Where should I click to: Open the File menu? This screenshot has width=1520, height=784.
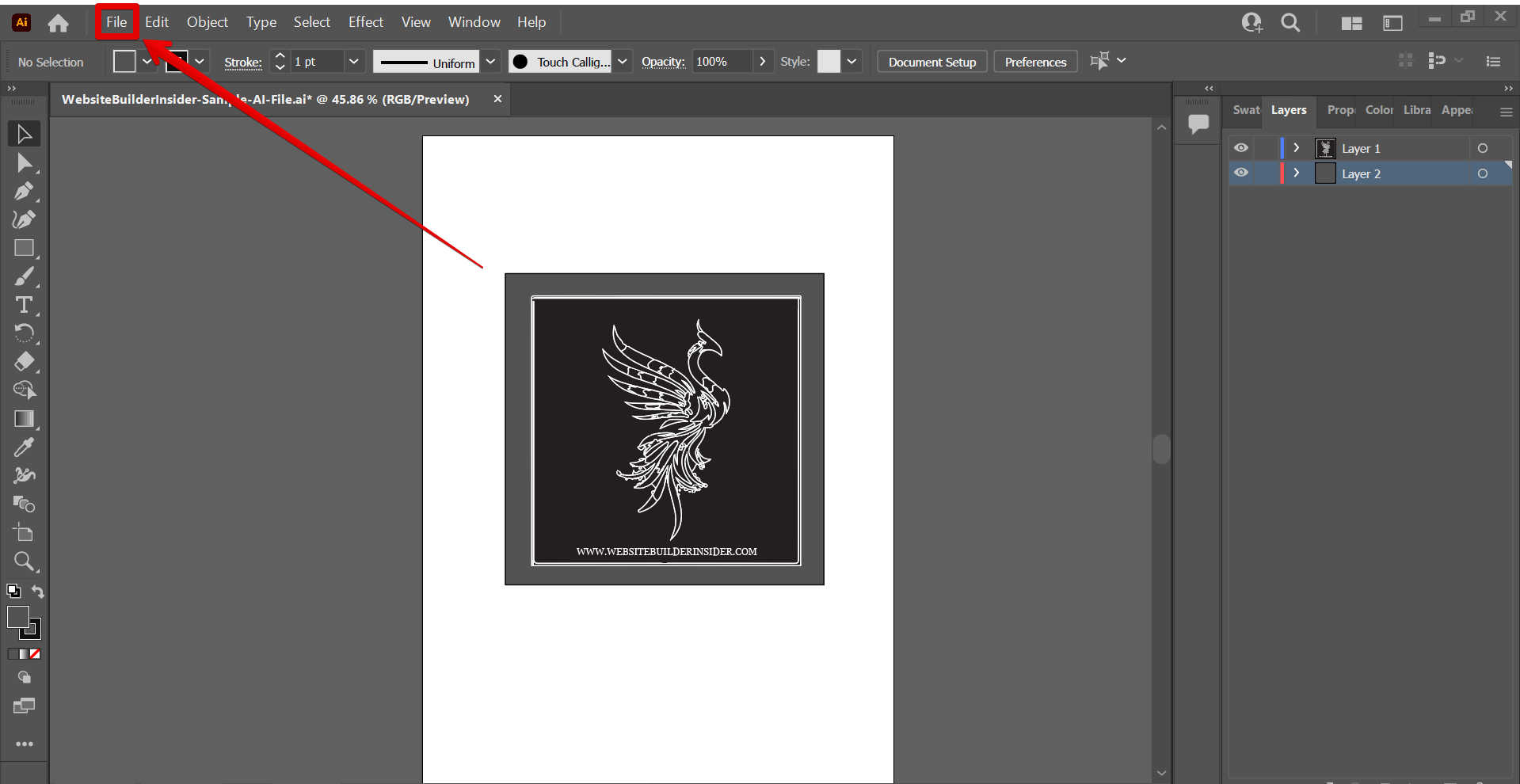[116, 22]
